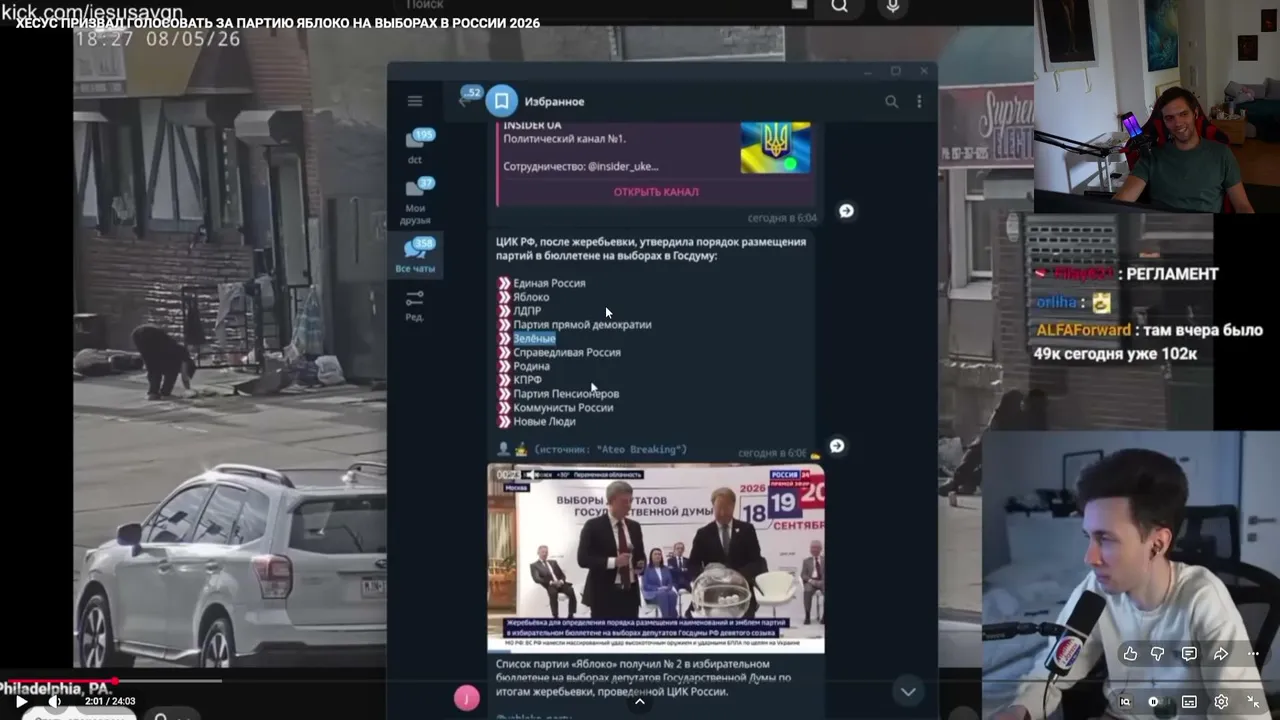Open the Ред. folder editor
This screenshot has width=1280, height=720.
coord(415,305)
